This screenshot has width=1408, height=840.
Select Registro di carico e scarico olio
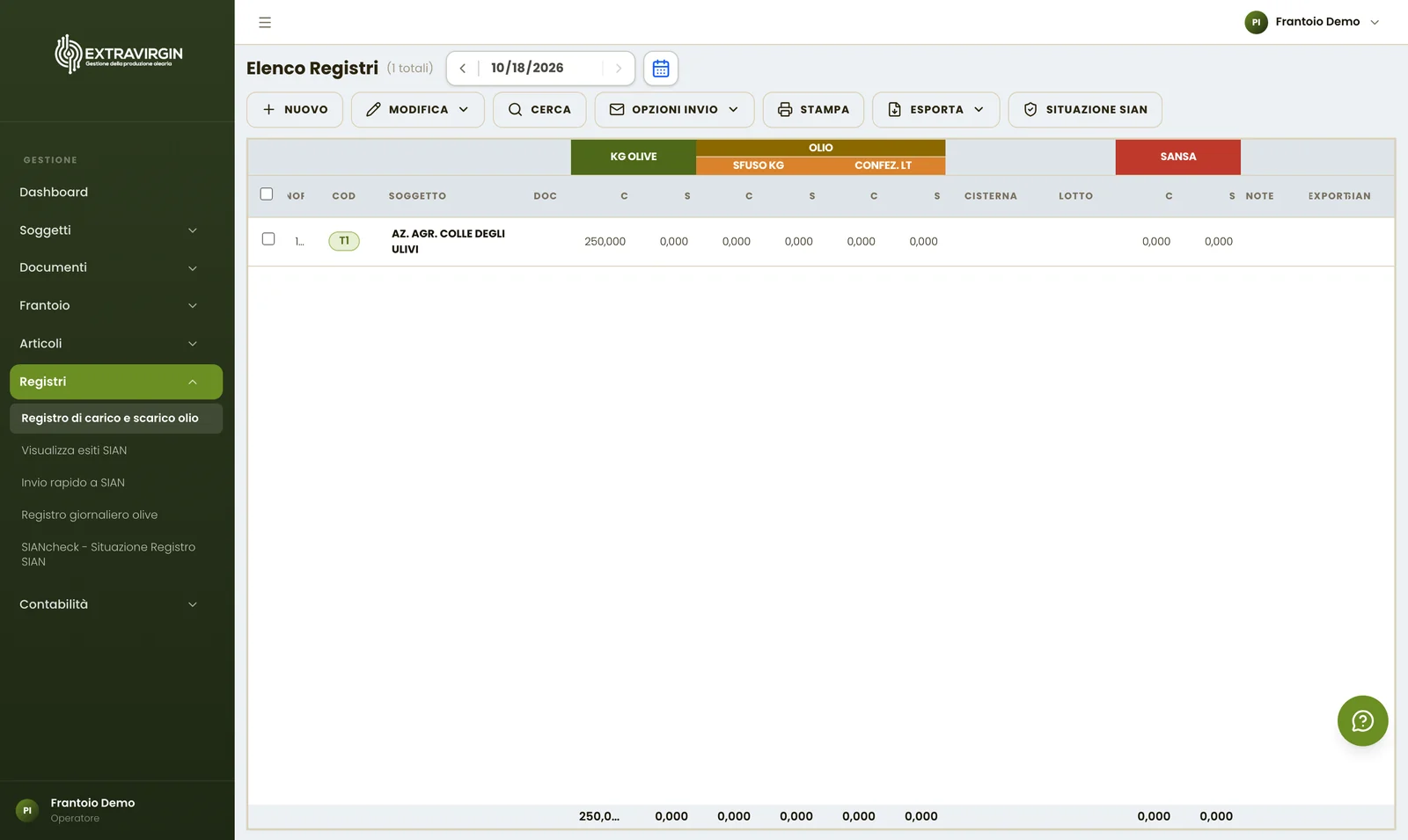[x=116, y=419]
